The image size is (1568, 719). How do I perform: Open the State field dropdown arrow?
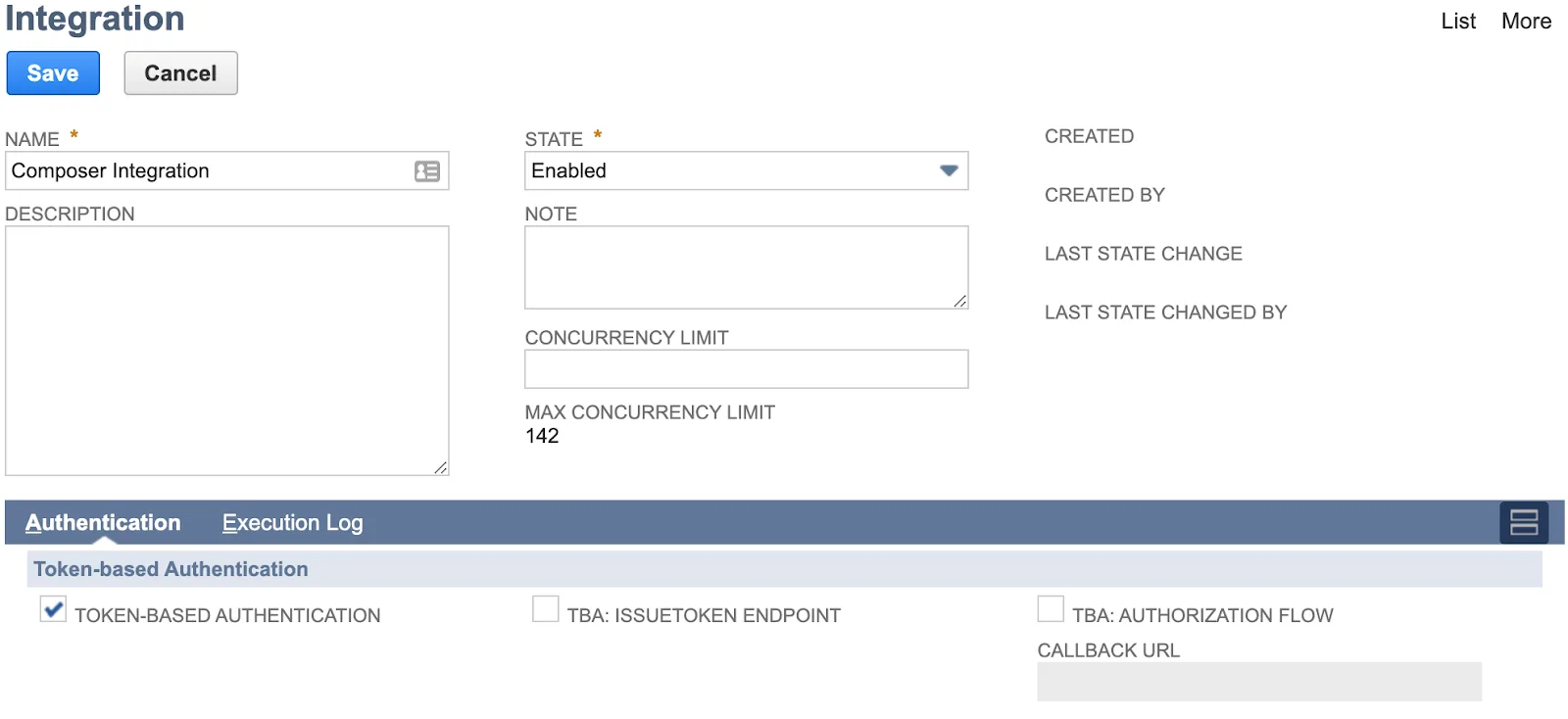pos(947,171)
